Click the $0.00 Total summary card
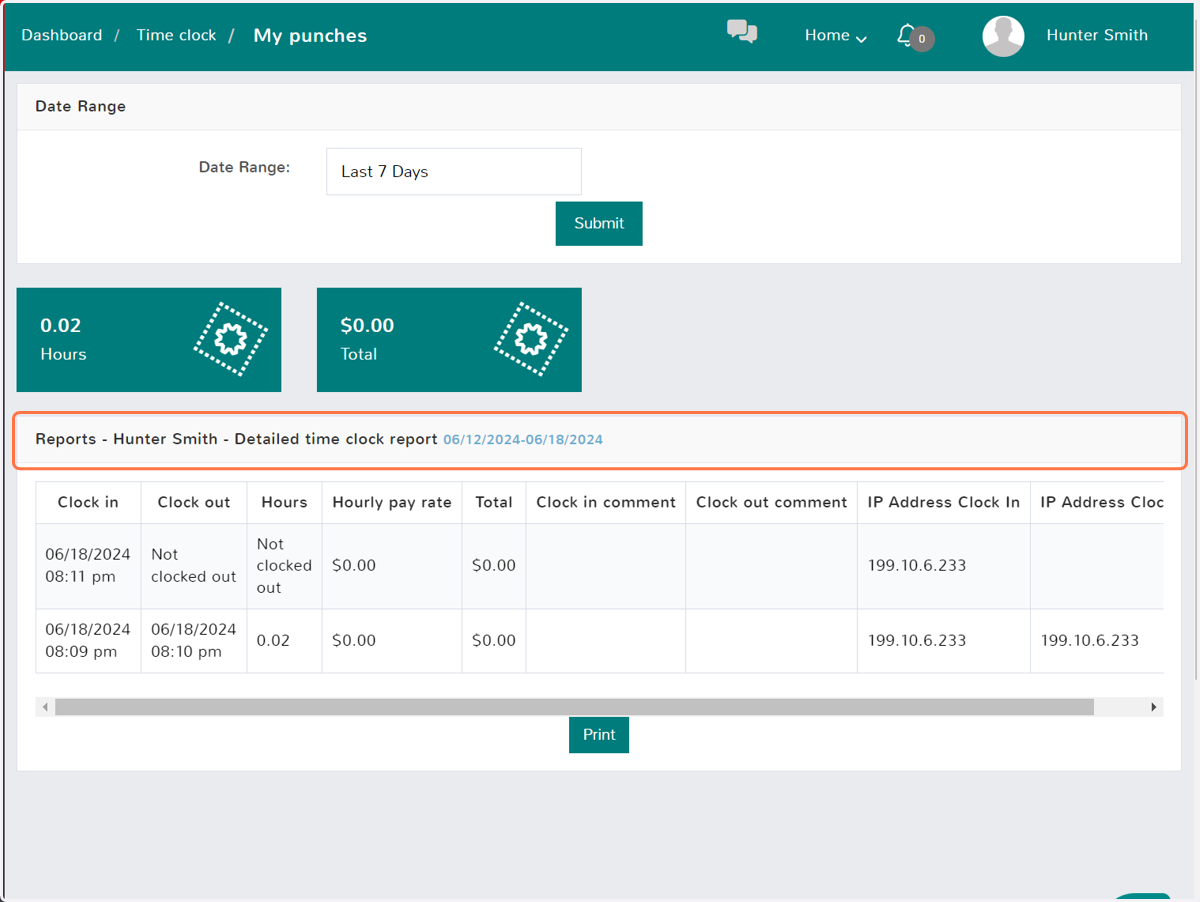The image size is (1200, 902). pyautogui.click(x=449, y=340)
